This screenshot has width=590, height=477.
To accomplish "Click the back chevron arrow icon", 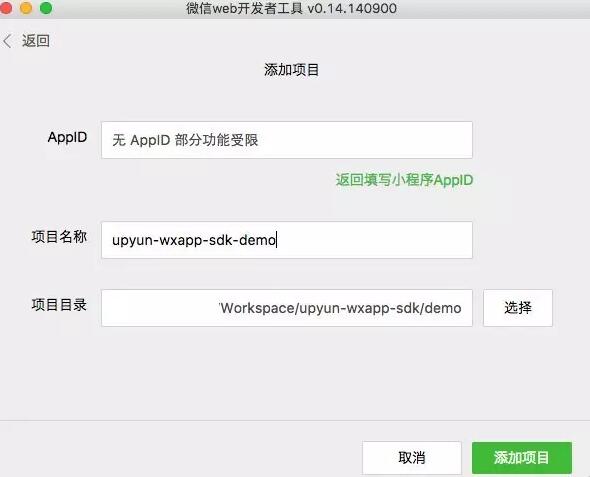I will 7,41.
